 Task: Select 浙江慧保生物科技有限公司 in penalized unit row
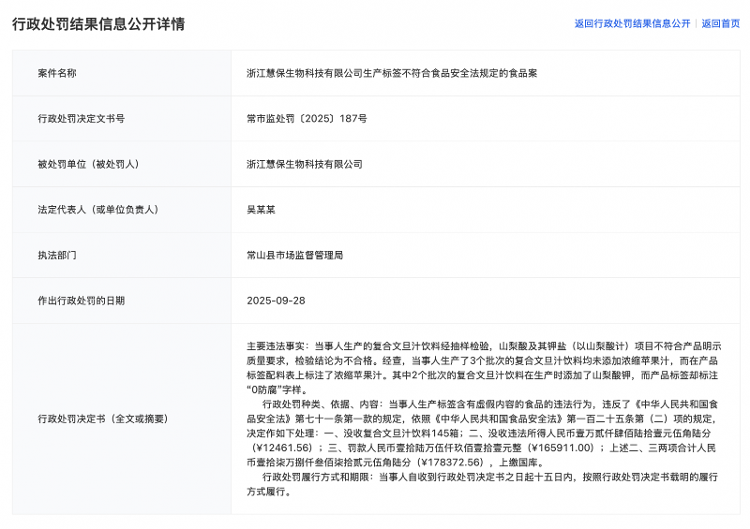[305, 164]
